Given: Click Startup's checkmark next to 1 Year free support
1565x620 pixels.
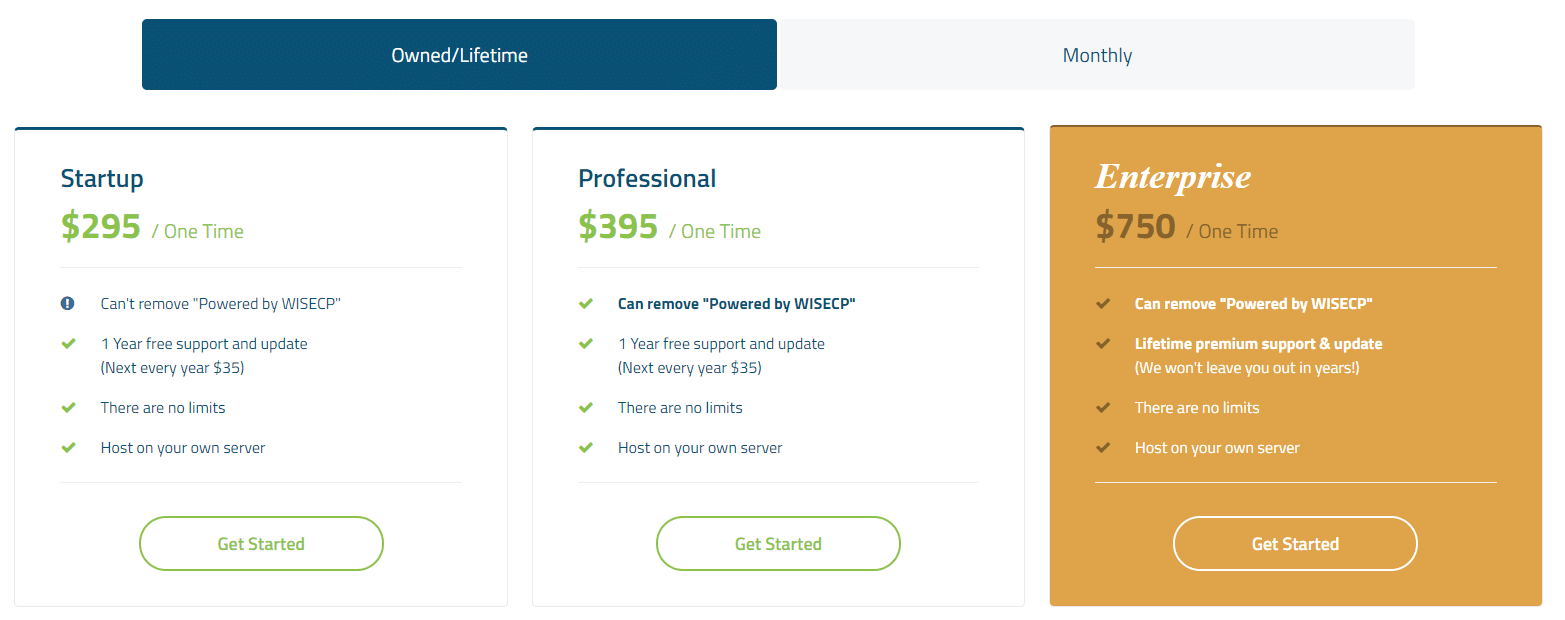Looking at the screenshot, I should pos(68,343).
